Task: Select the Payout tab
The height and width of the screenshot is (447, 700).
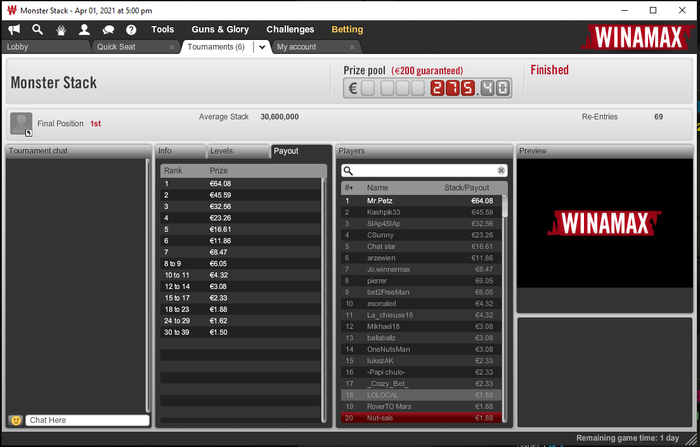Action: [301, 151]
